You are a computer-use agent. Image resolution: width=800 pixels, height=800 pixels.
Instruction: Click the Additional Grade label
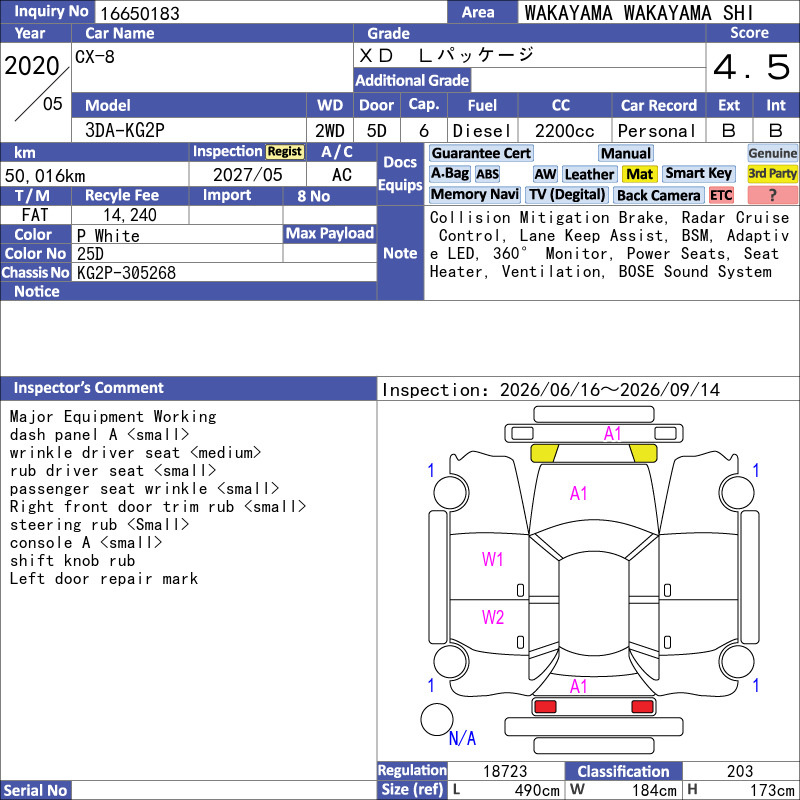[x=412, y=80]
